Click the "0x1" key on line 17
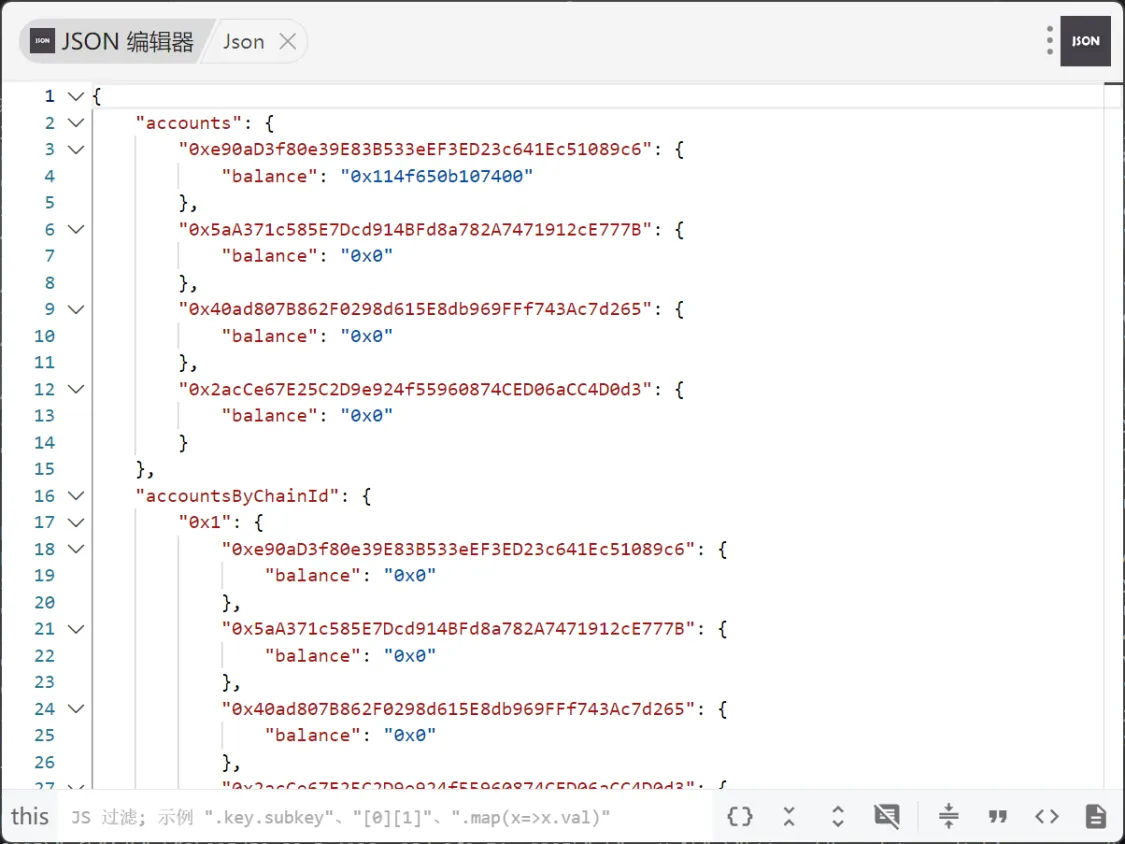 coord(204,522)
